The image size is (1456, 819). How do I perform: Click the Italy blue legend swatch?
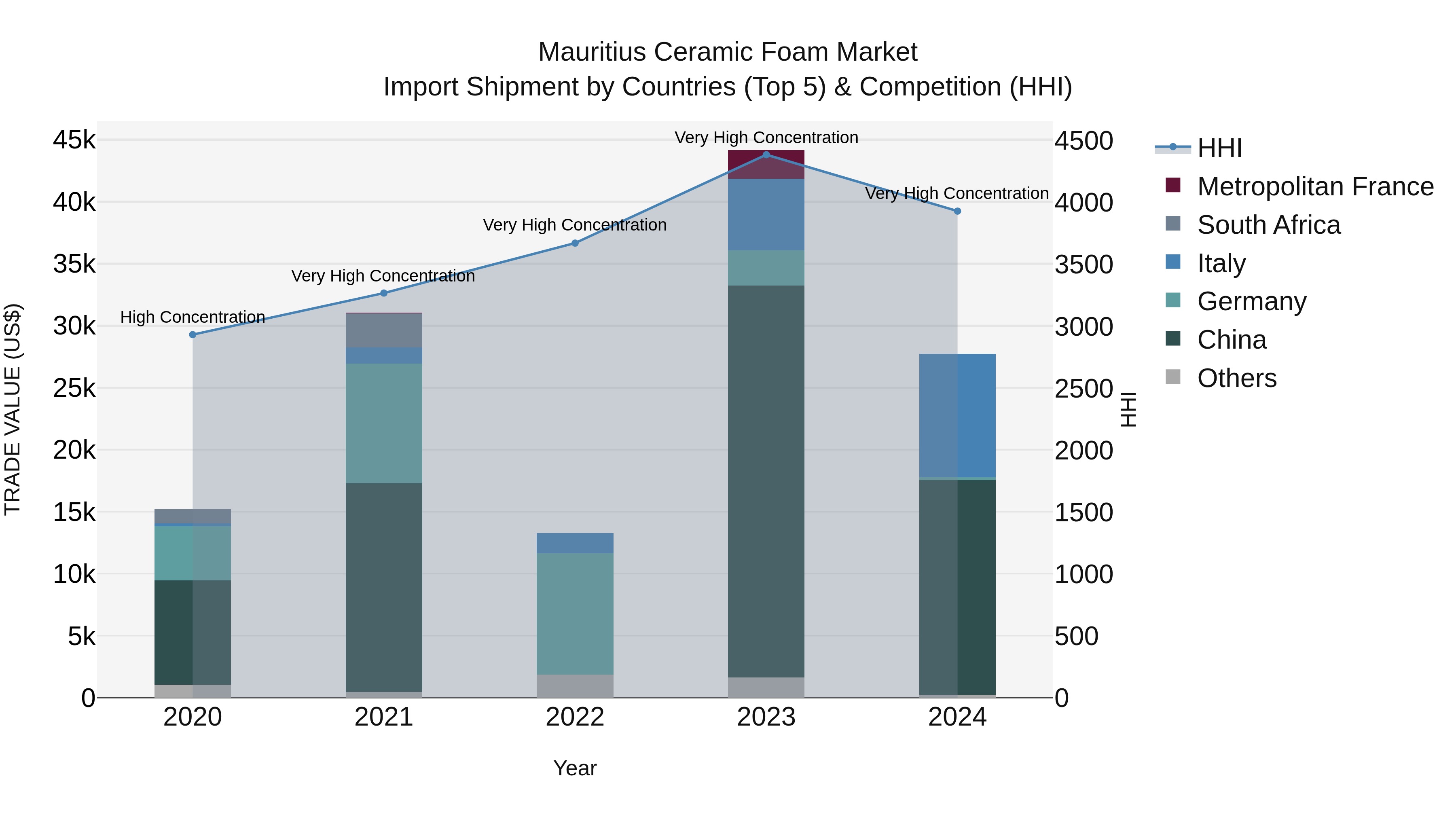pos(1173,262)
